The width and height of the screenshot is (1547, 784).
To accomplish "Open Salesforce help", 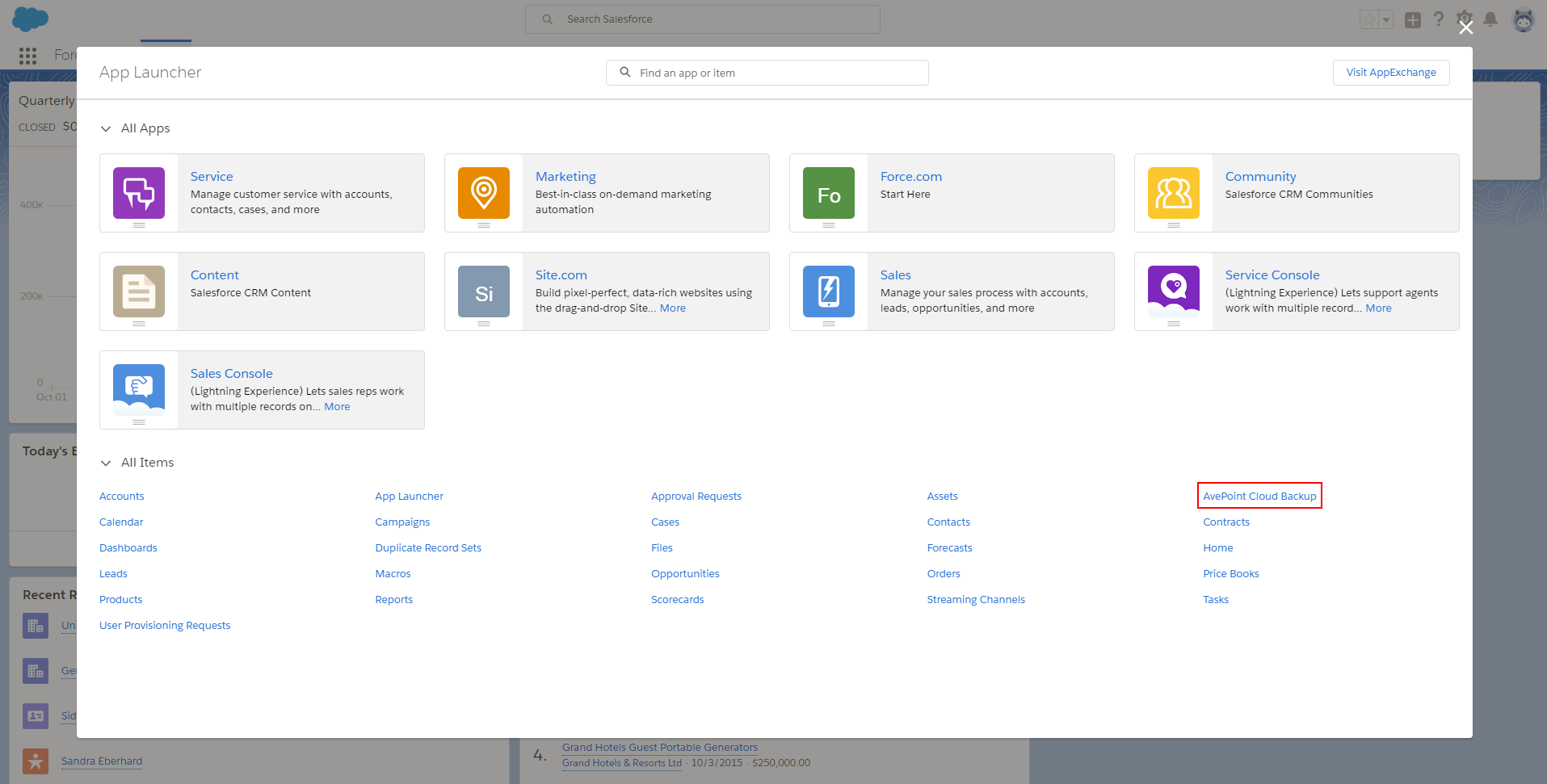I will click(x=1439, y=19).
